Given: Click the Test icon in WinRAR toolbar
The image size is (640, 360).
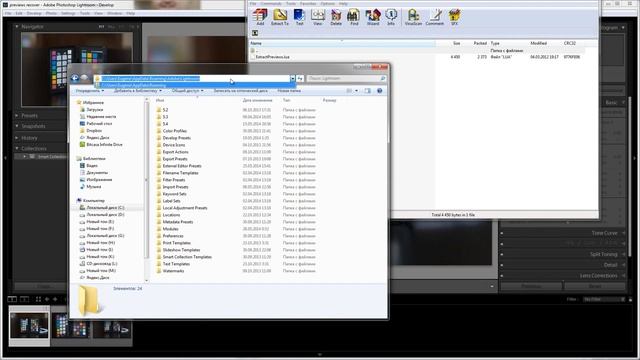Looking at the screenshot, I should [x=299, y=16].
